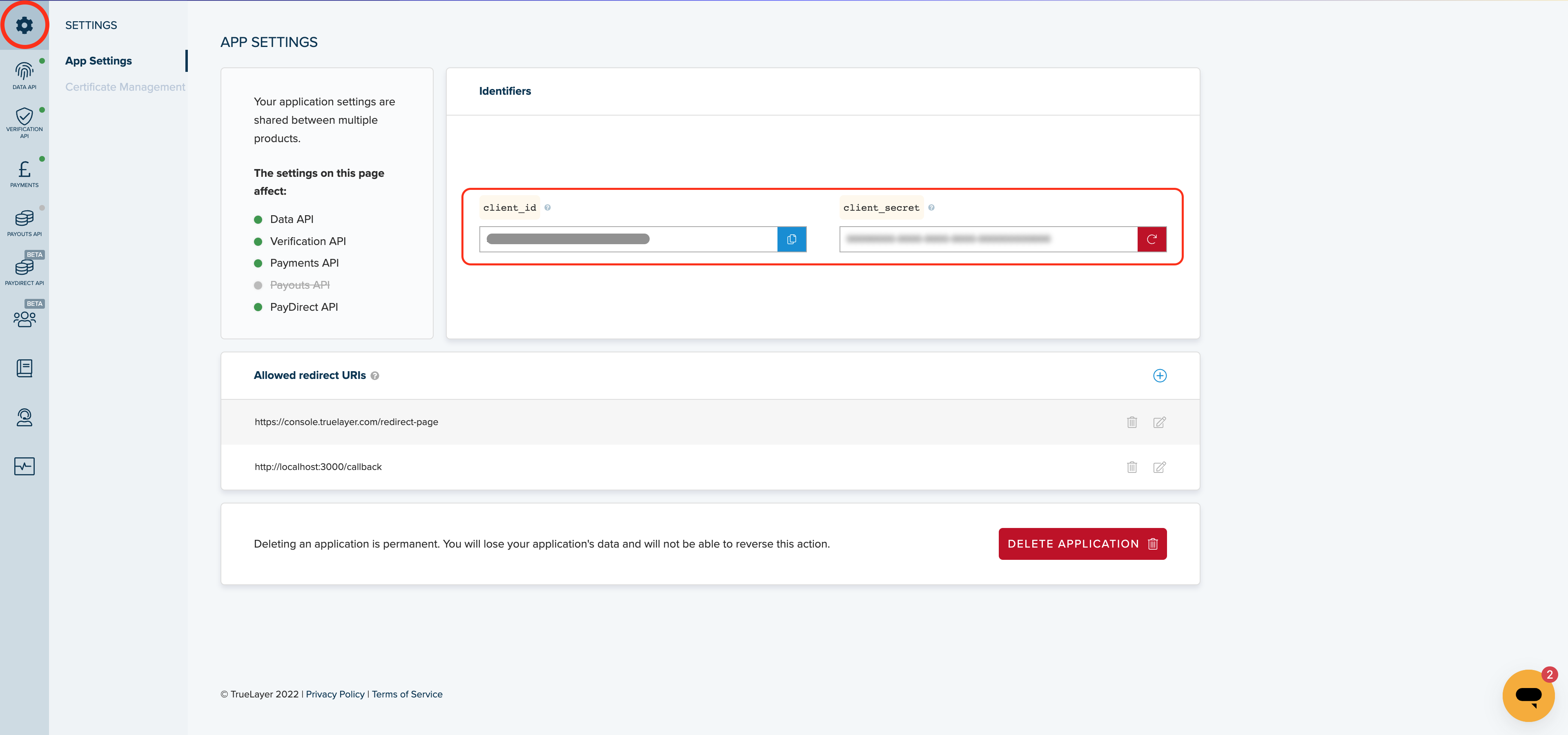Open the Terms of Service link
This screenshot has height=735, width=1568.
pyautogui.click(x=407, y=694)
